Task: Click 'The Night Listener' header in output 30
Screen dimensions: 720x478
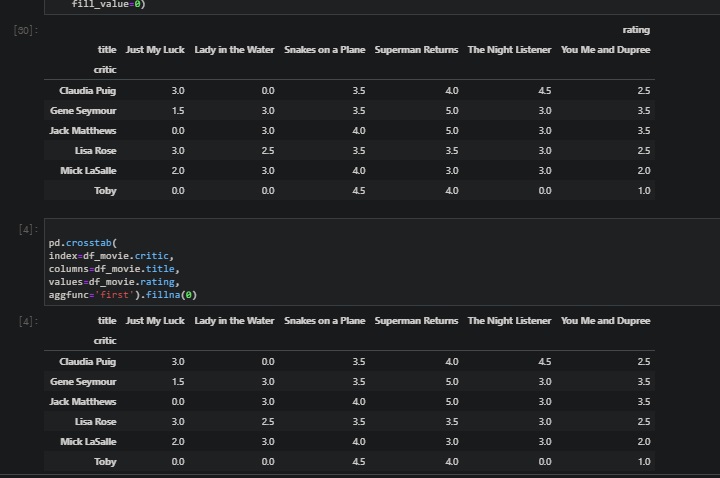Action: [509, 50]
